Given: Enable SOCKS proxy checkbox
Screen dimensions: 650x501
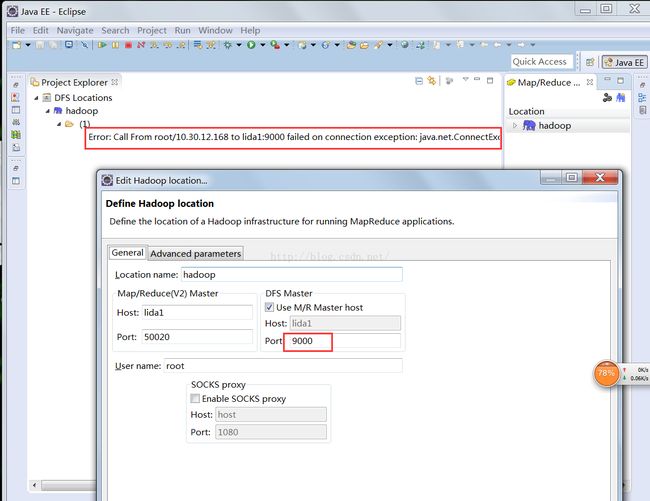Looking at the screenshot, I should (195, 398).
